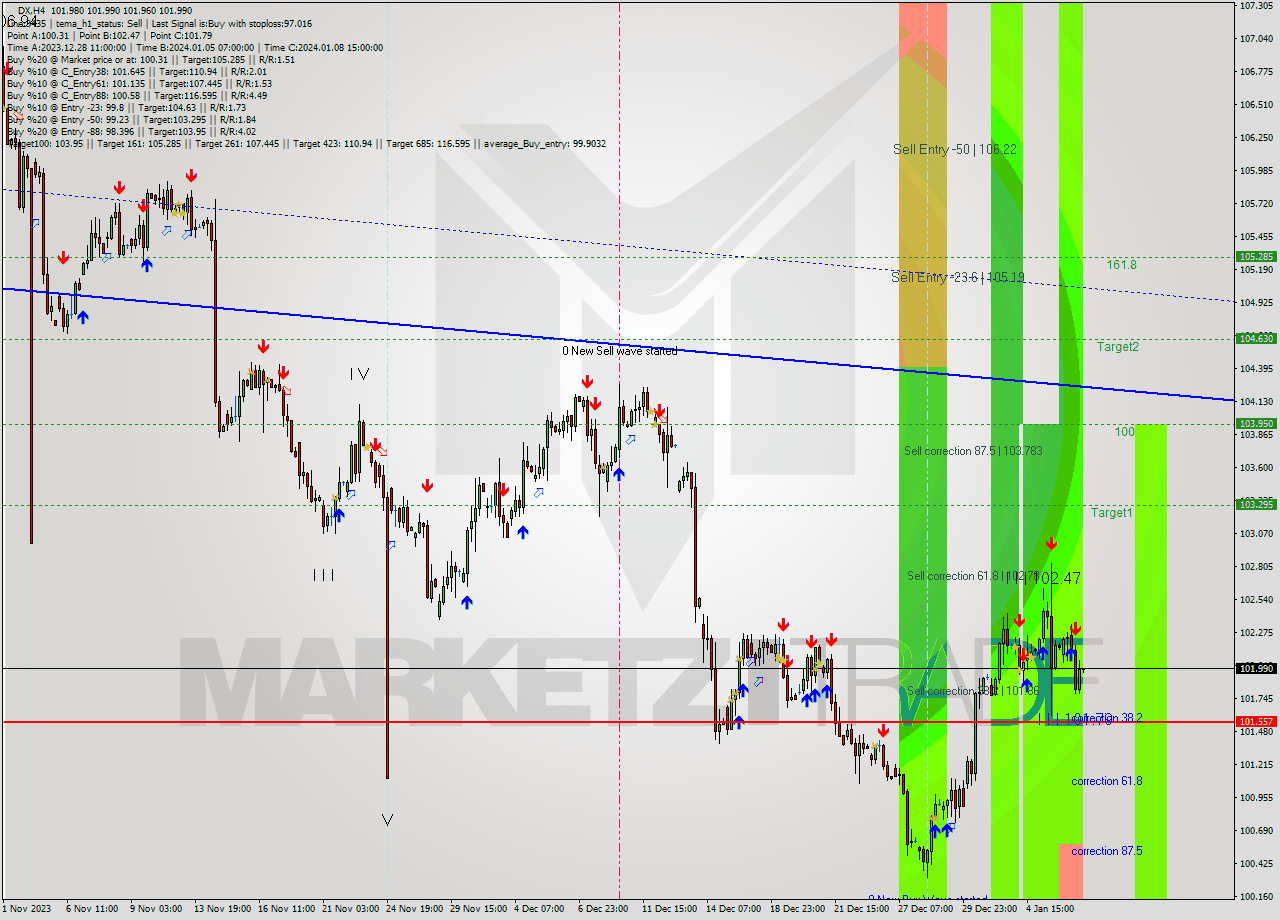This screenshot has width=1280, height=920.
Task: Click the green 105.285 price tag
Action: click(1256, 257)
